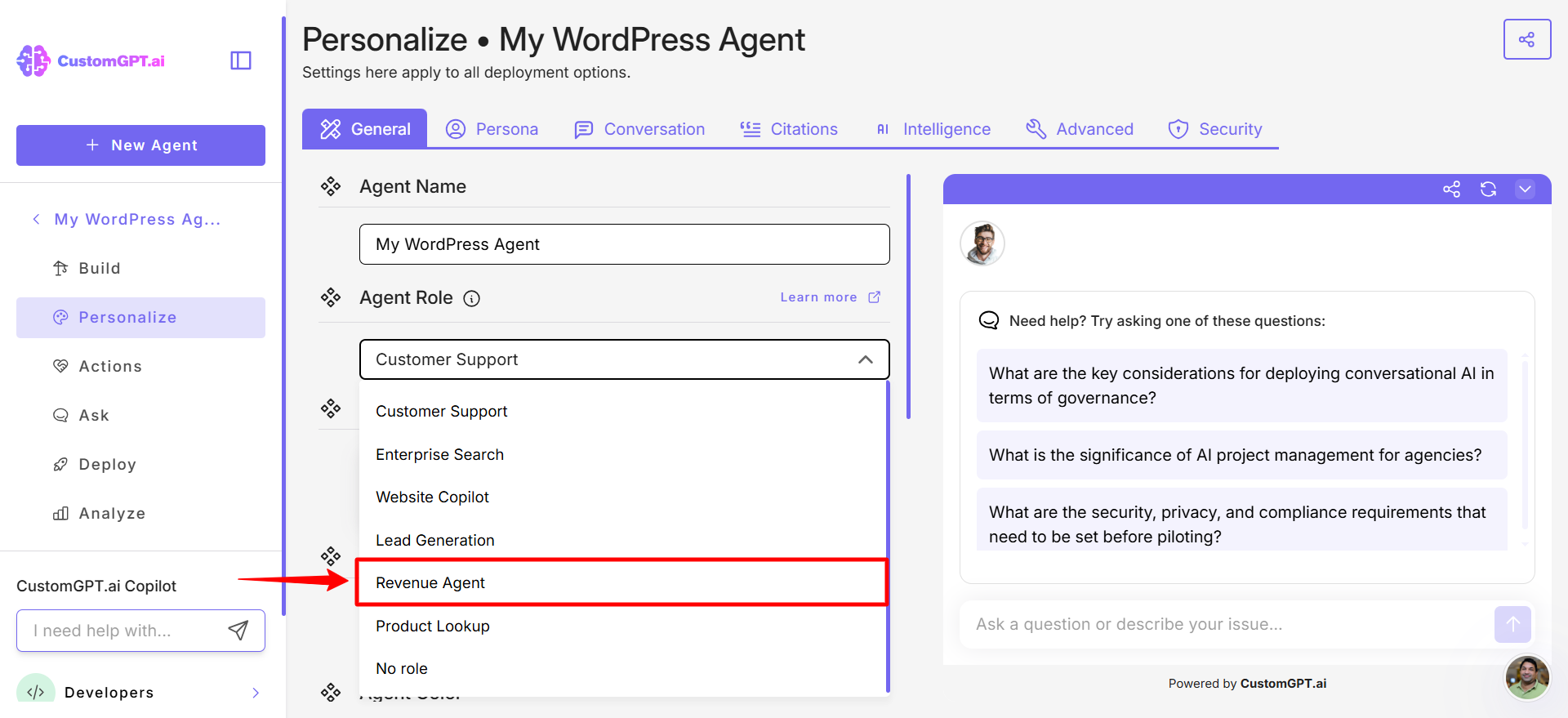Select Revenue Agent role option
This screenshot has height=718, width=1568.
tap(622, 582)
